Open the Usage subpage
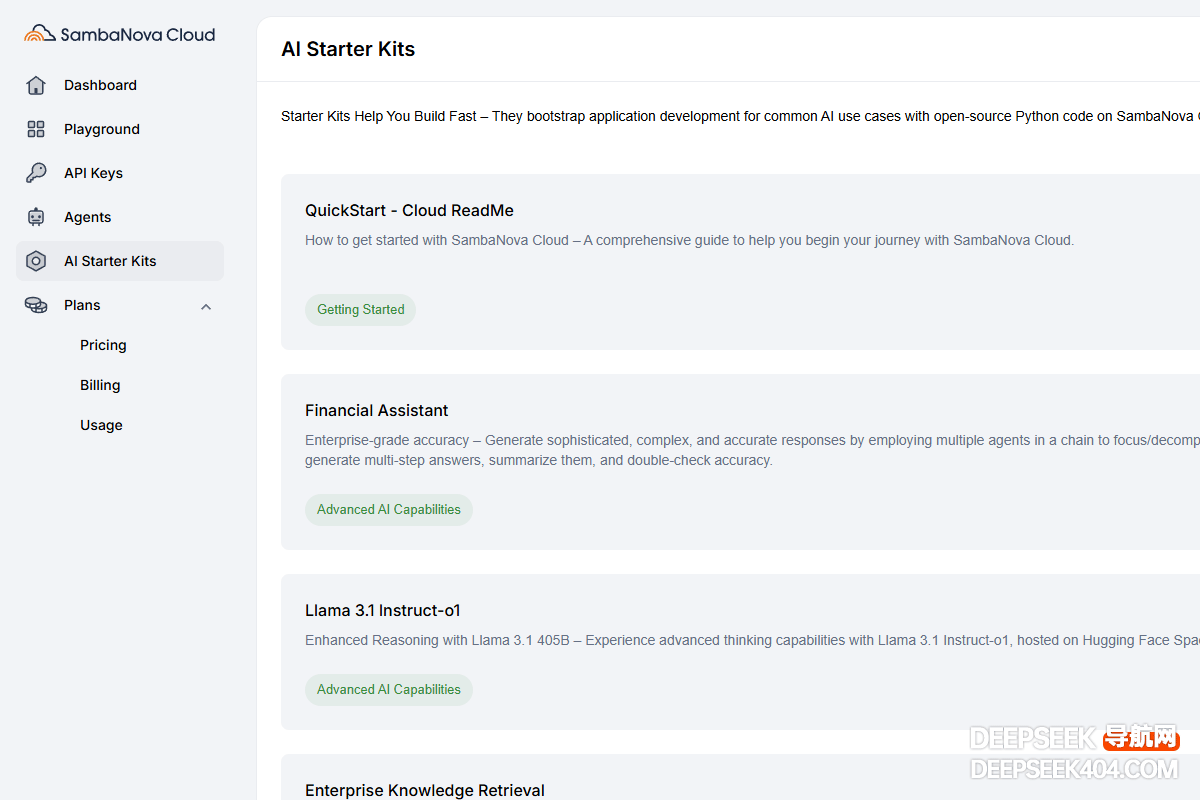 101,425
